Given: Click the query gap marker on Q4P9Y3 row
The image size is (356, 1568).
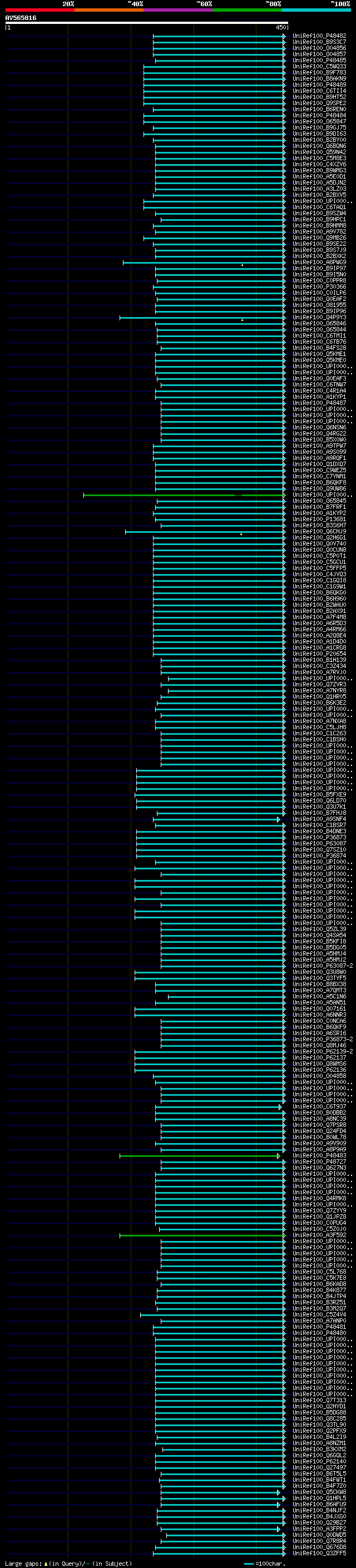Looking at the screenshot, I should [x=242, y=320].
